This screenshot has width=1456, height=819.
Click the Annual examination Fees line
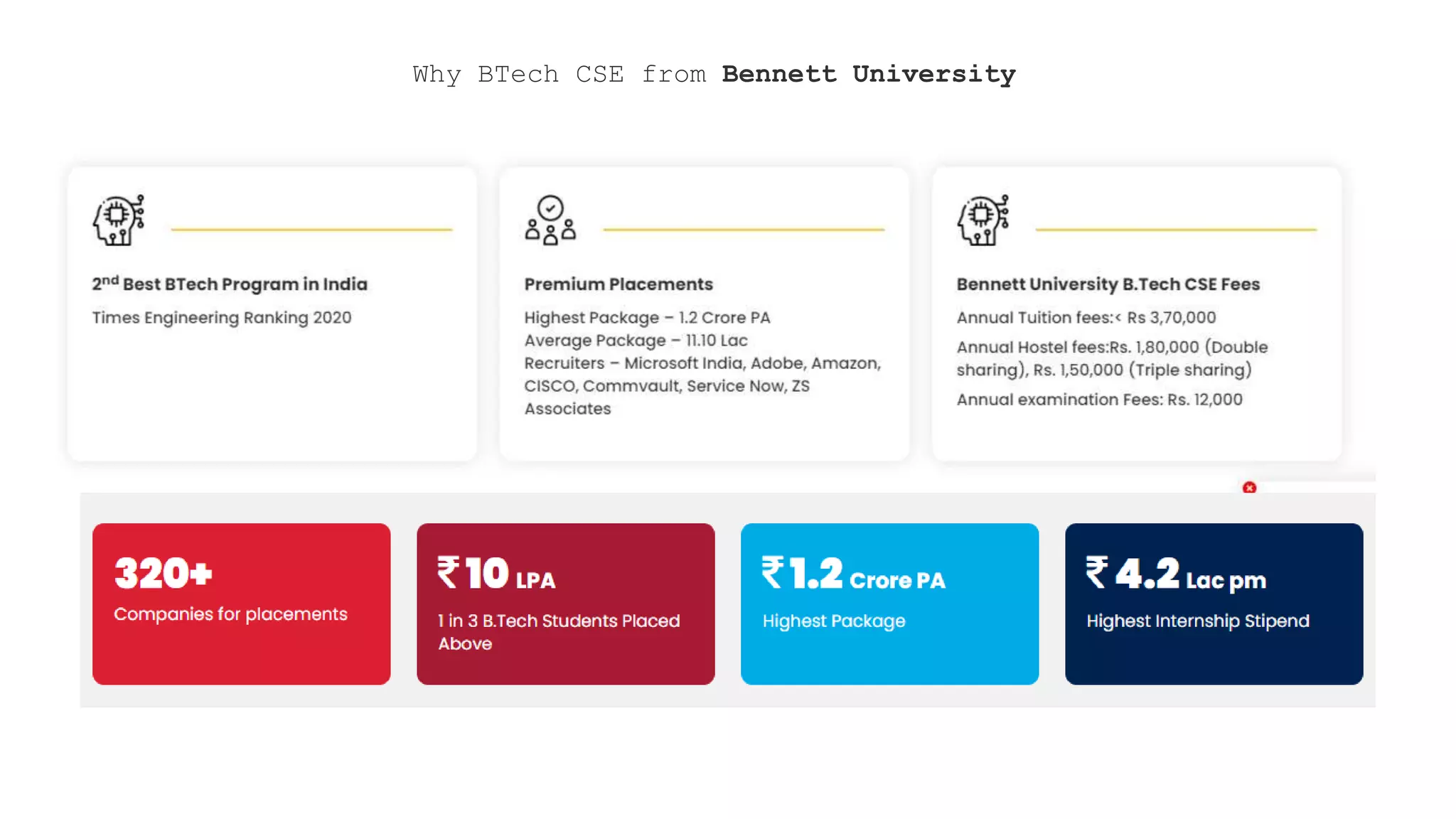1099,400
